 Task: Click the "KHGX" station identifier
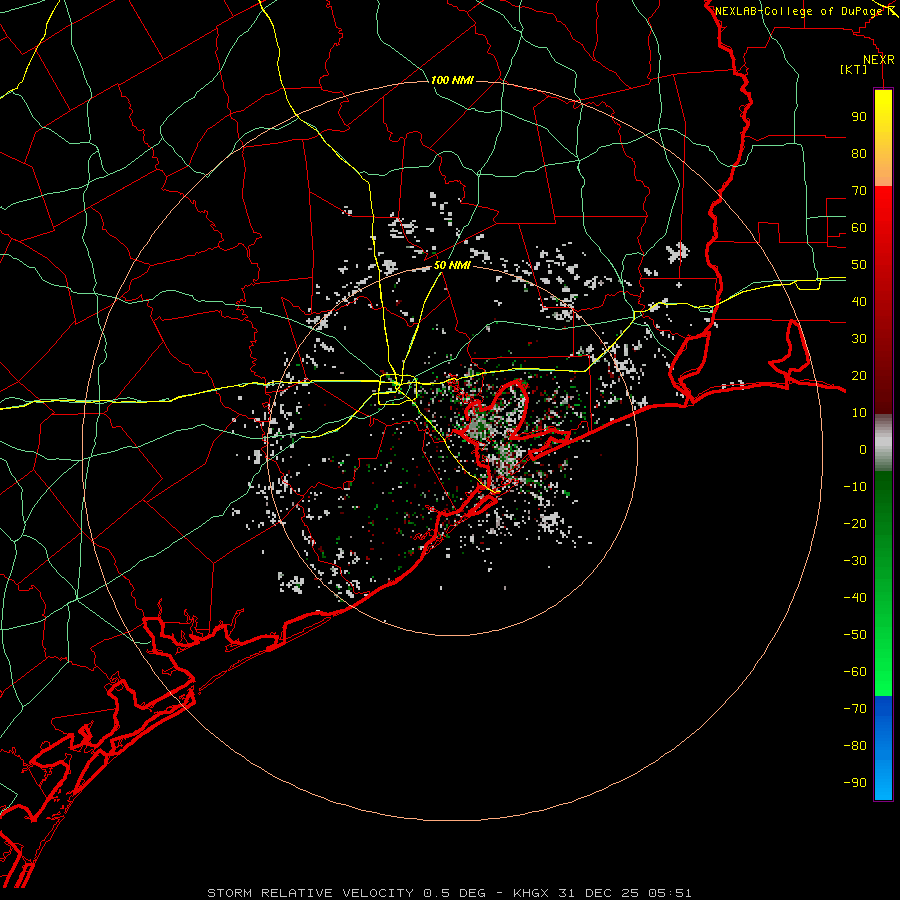coord(532,893)
